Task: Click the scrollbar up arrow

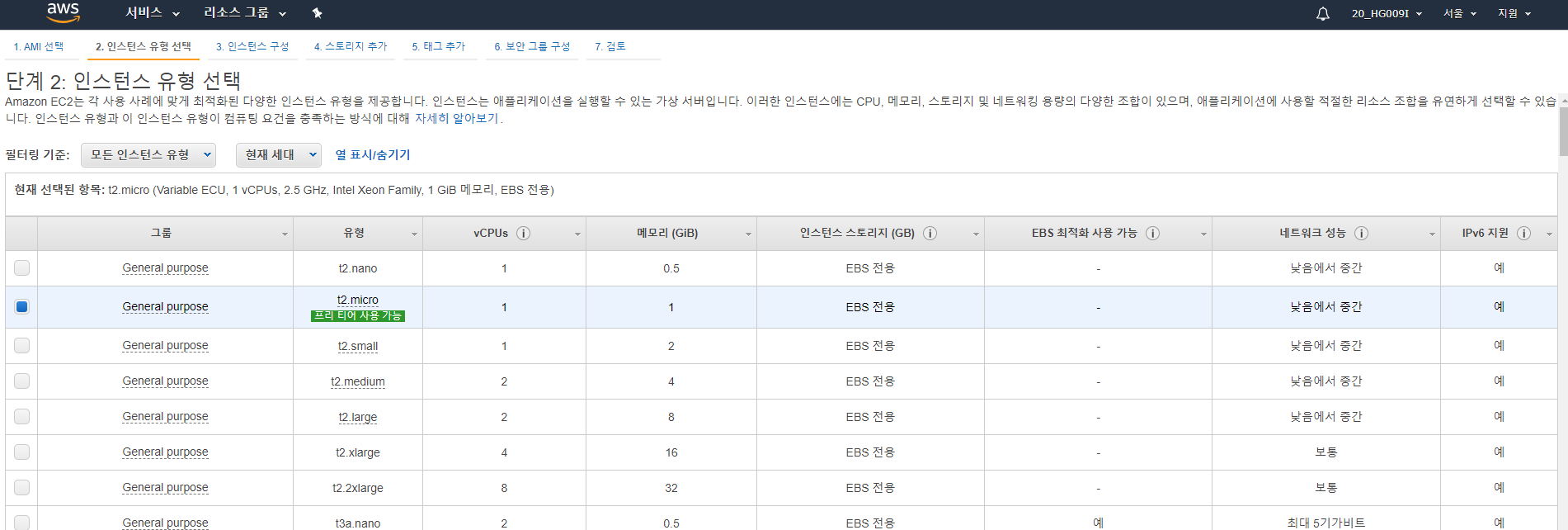Action: tap(1563, 99)
